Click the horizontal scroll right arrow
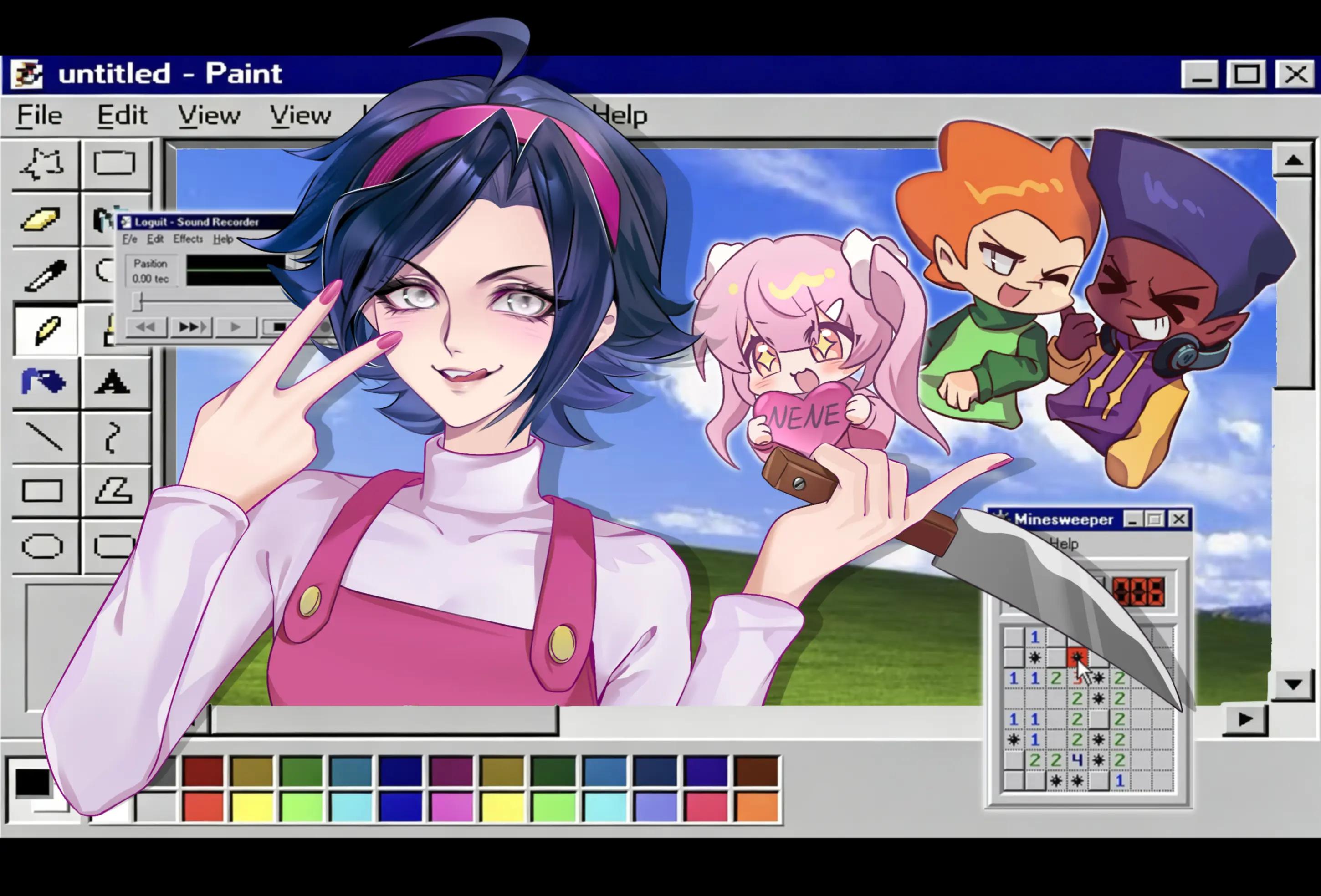Image resolution: width=1321 pixels, height=896 pixels. point(1245,719)
